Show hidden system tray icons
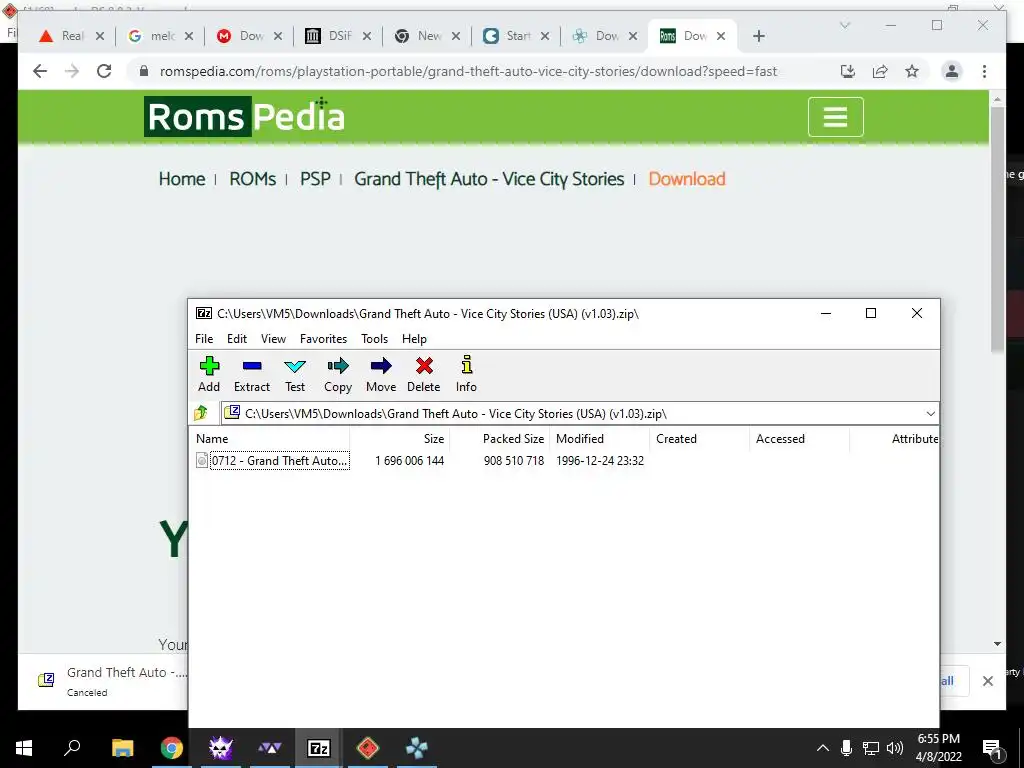 point(823,748)
